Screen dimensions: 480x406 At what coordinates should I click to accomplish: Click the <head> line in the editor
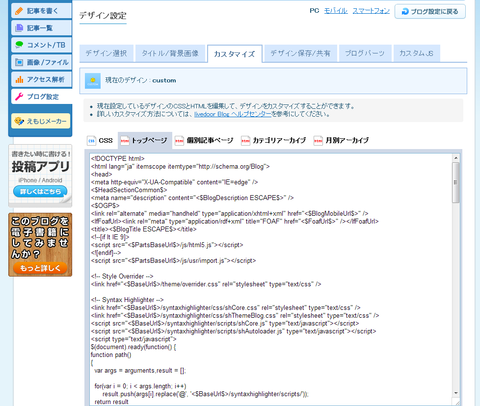pos(102,174)
